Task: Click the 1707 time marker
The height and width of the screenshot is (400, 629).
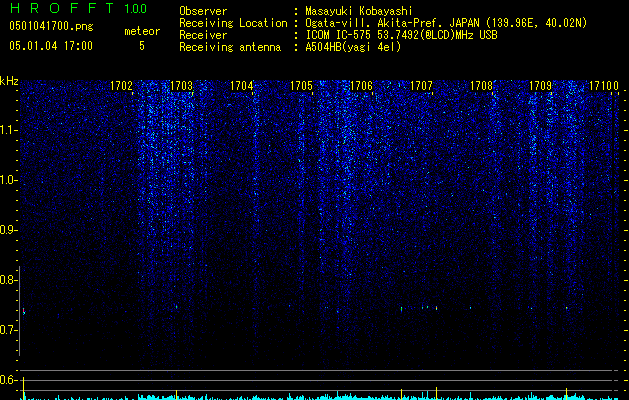Action: [x=421, y=86]
